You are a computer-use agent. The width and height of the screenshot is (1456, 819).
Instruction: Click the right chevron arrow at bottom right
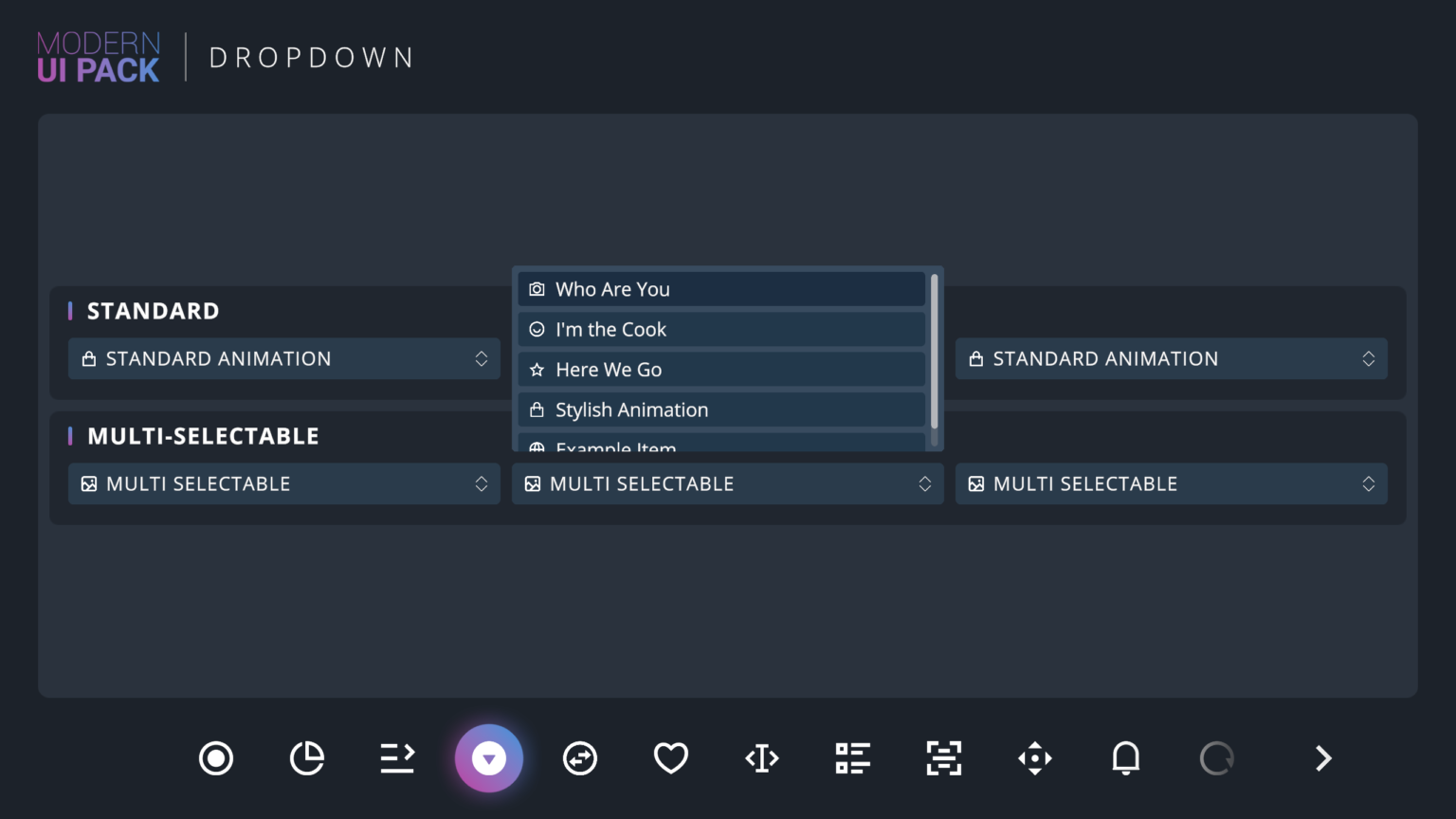[1322, 757]
